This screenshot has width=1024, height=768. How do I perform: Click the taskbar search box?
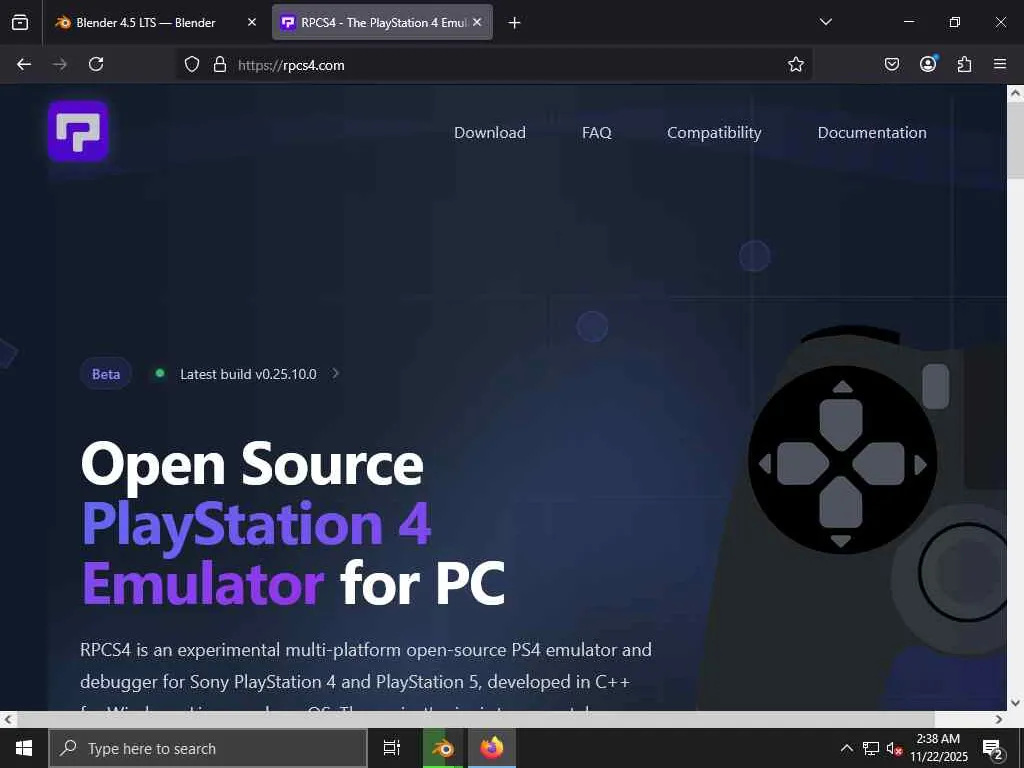coord(208,748)
